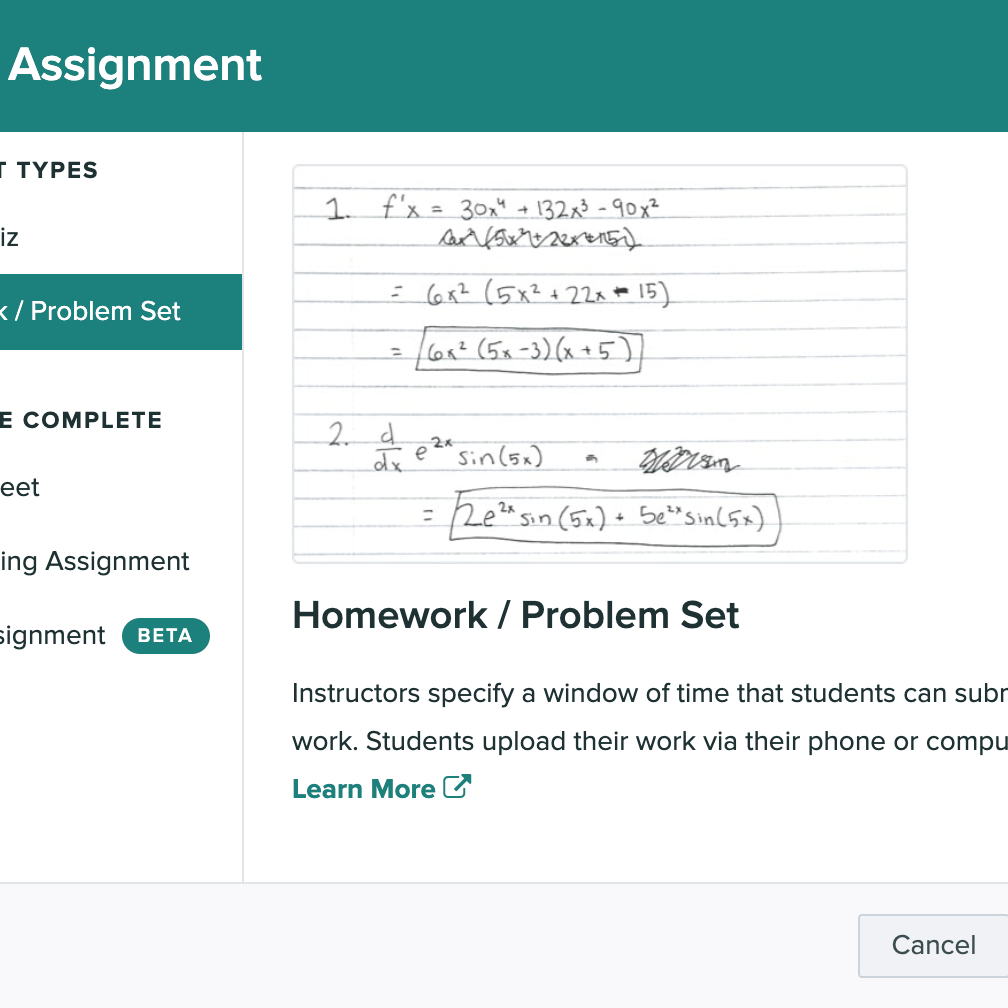Click the scribbled-out work in problem 2
The image size is (1008, 1008).
pyautogui.click(x=688, y=460)
